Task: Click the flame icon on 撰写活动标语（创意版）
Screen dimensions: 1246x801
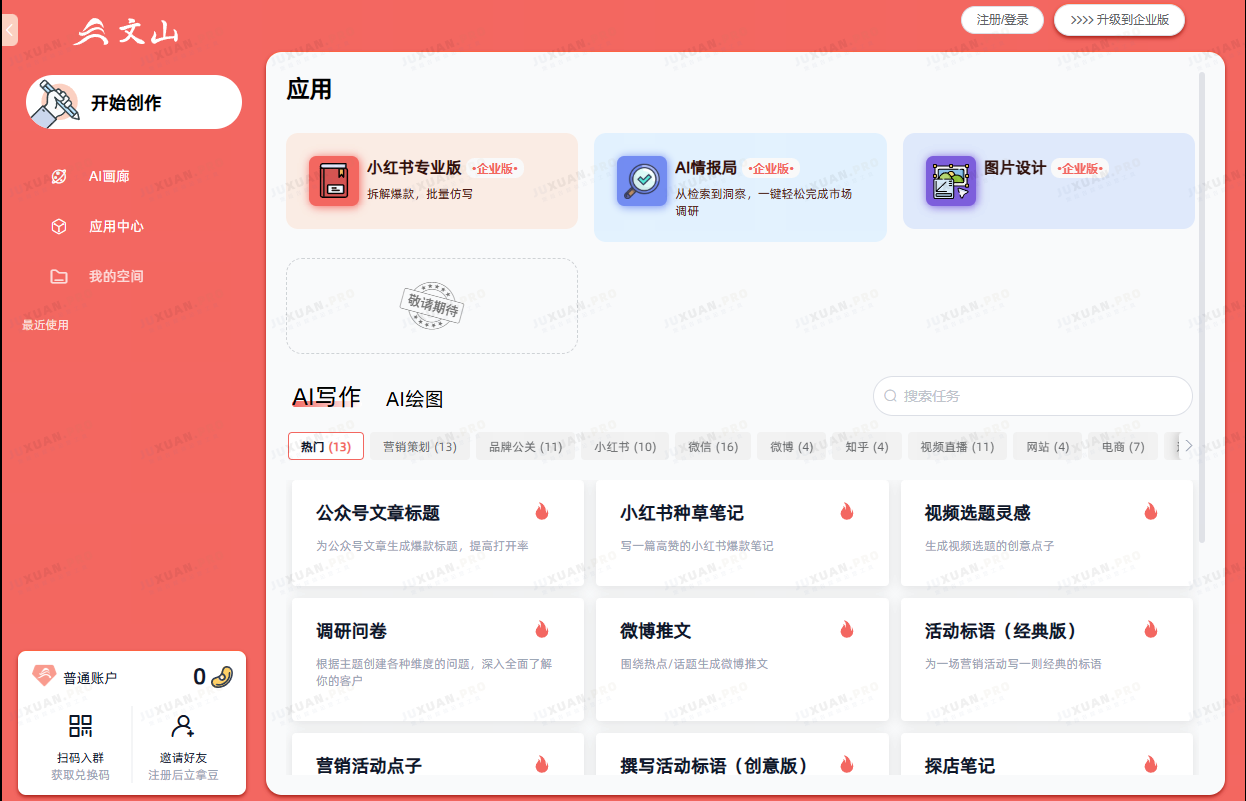Action: 847,765
